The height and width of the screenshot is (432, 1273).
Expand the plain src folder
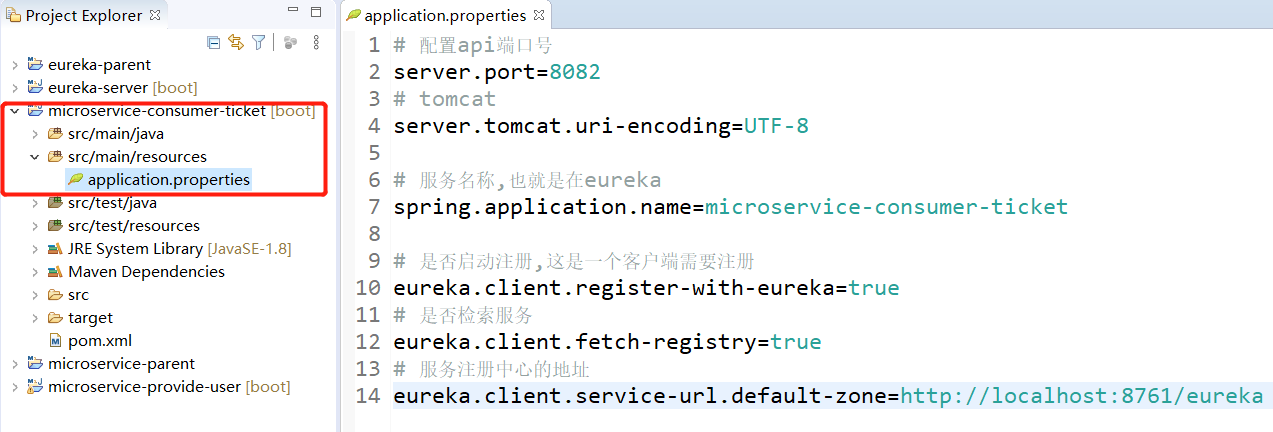click(35, 295)
